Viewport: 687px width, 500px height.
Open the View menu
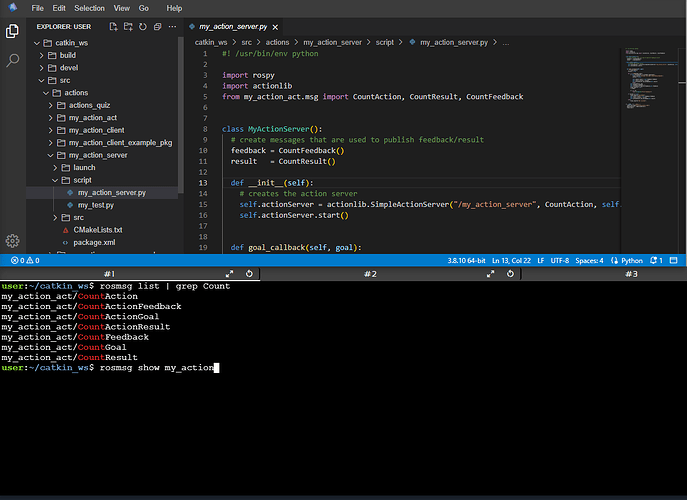(x=121, y=8)
